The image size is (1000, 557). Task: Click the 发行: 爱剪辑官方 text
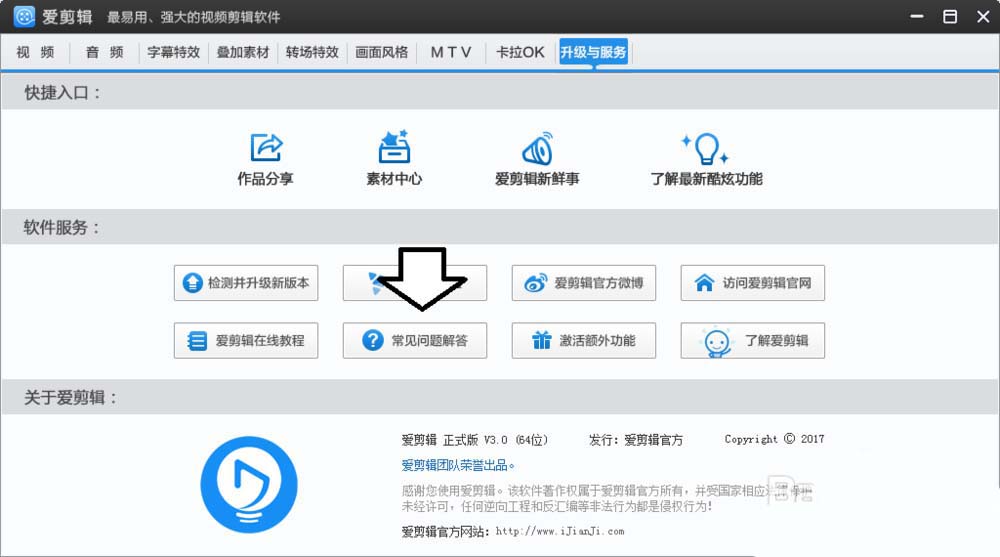pyautogui.click(x=635, y=440)
